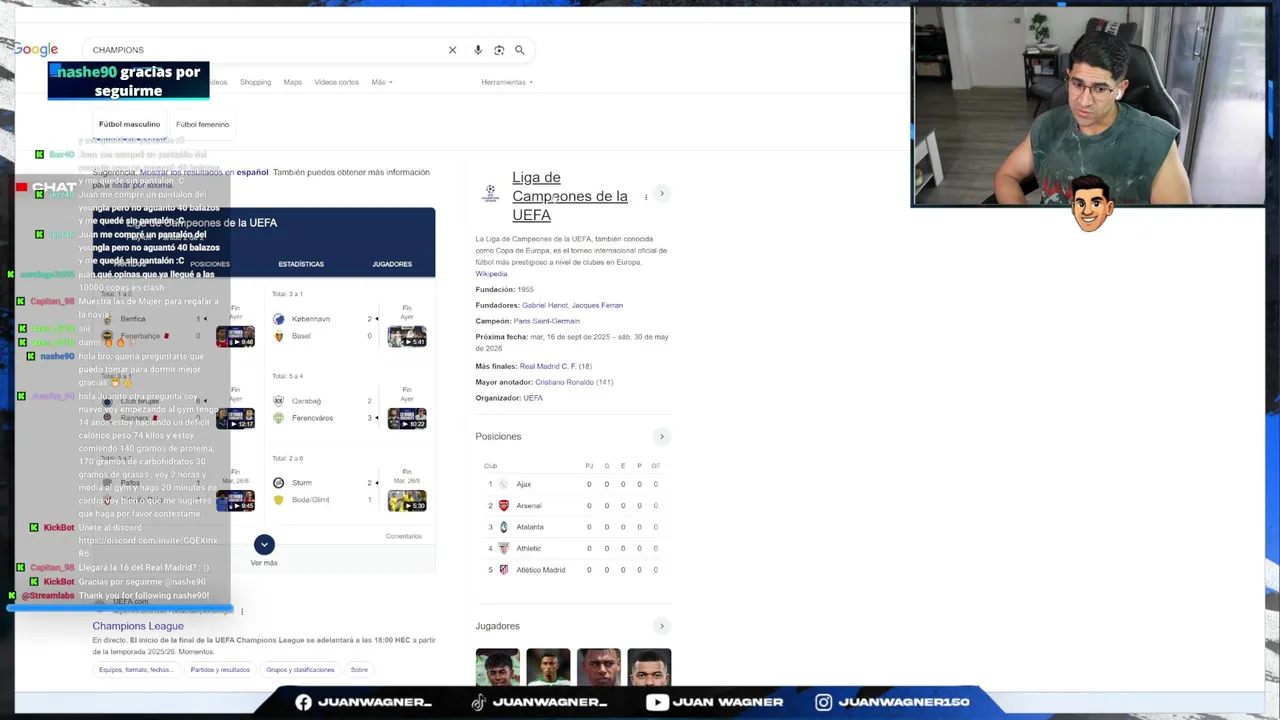The height and width of the screenshot is (720, 1280).
Task: Open the Maps search tab
Action: [292, 82]
